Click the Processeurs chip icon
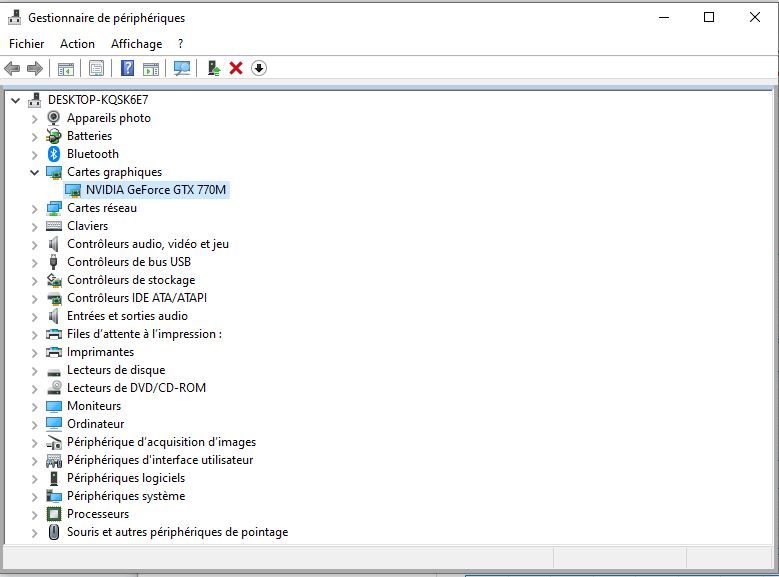The image size is (779, 577). [54, 514]
